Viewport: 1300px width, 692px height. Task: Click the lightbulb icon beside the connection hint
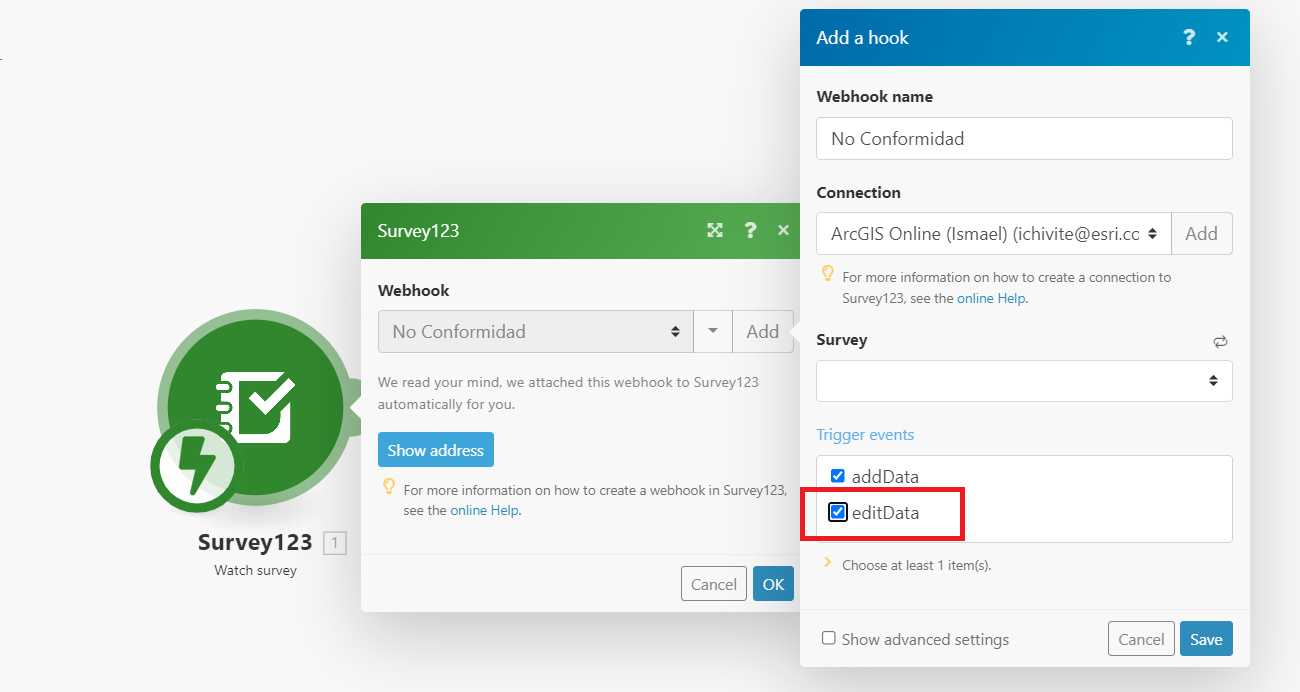click(x=827, y=273)
